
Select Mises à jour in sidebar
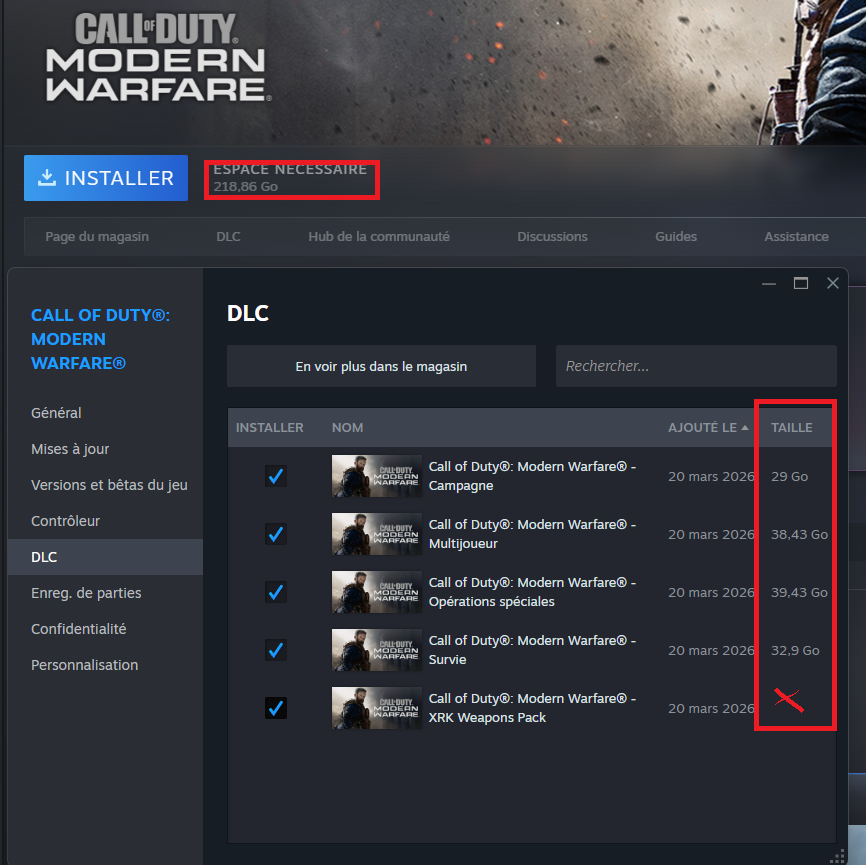70,449
